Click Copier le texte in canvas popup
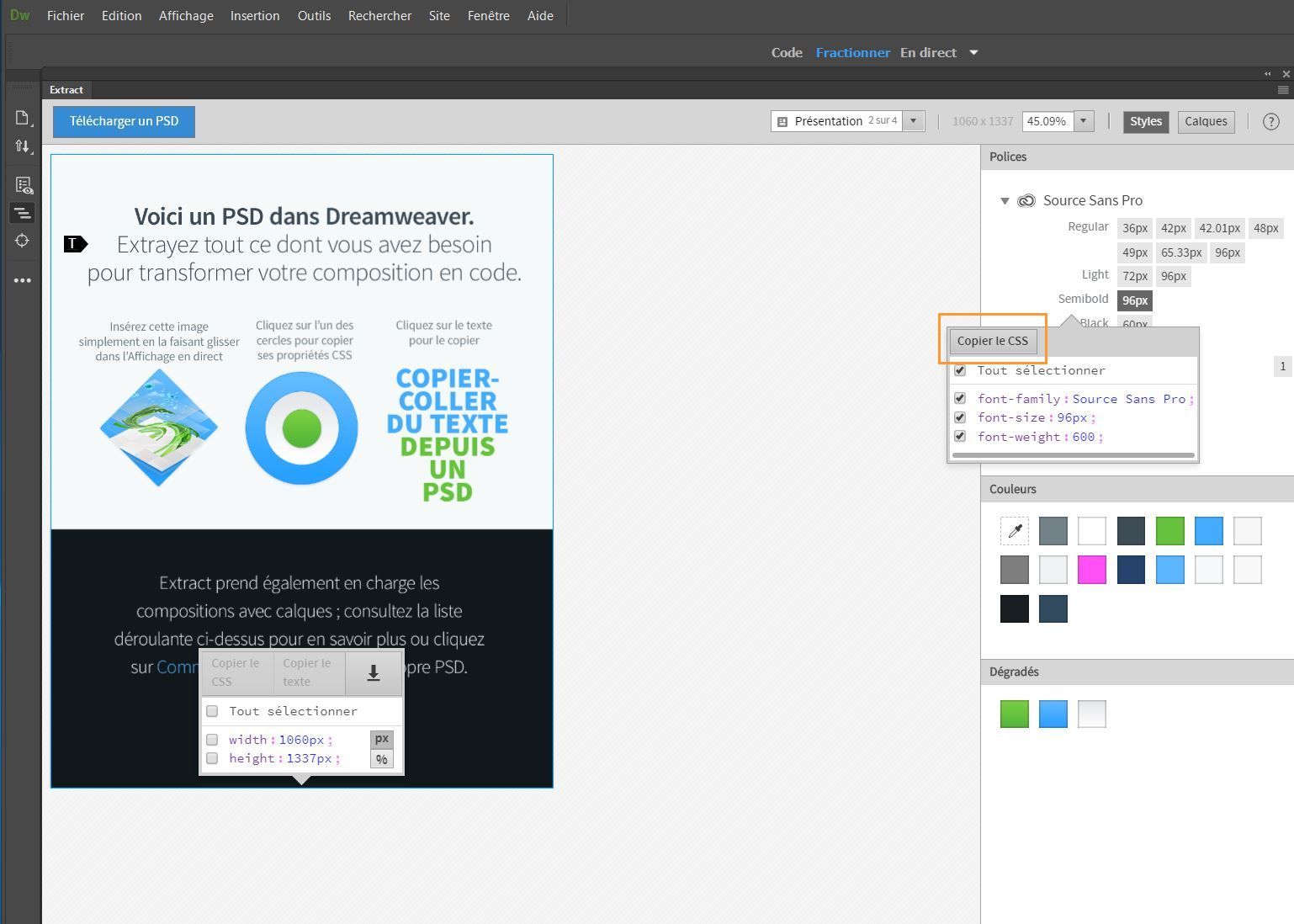Image resolution: width=1294 pixels, height=924 pixels. [308, 672]
